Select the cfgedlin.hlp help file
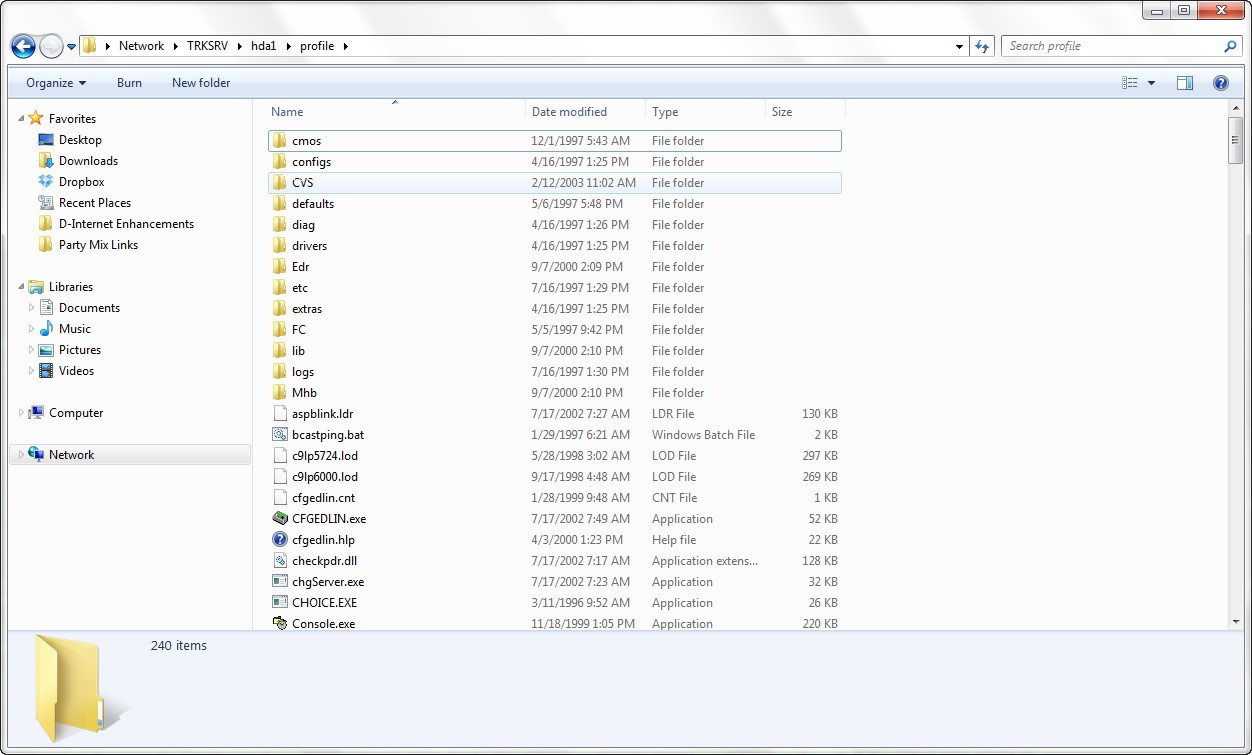Screen dimensions: 1252x755 click(x=323, y=540)
